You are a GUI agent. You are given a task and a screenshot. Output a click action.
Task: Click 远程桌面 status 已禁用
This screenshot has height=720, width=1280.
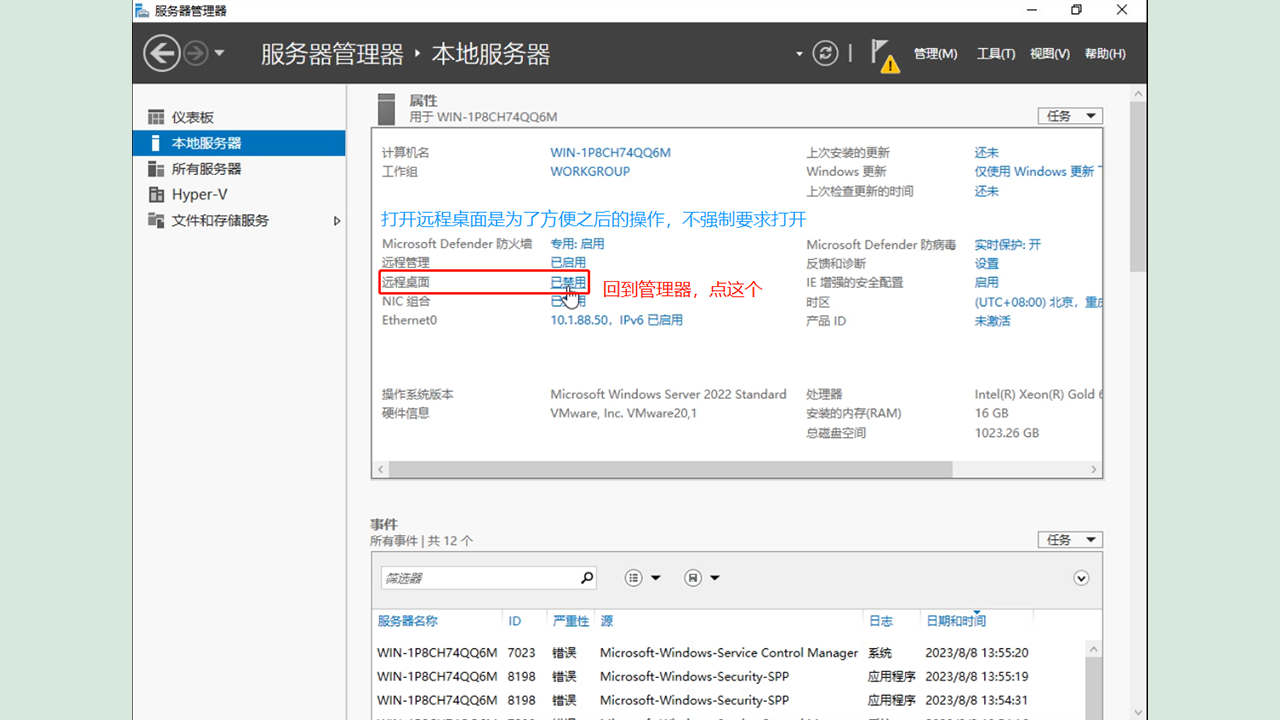click(x=568, y=283)
